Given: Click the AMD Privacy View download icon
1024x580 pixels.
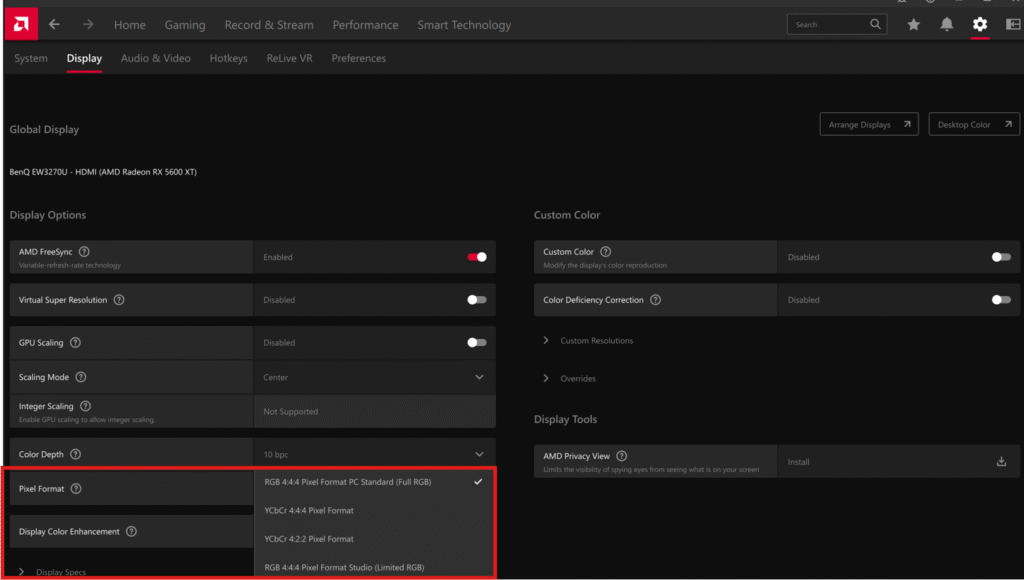Looking at the screenshot, I should click(1001, 462).
